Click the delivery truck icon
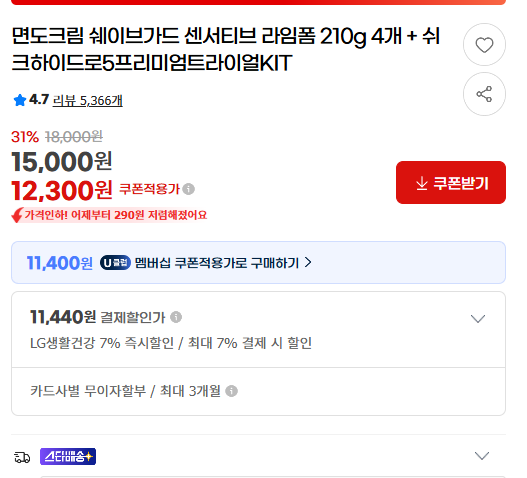 [22, 457]
